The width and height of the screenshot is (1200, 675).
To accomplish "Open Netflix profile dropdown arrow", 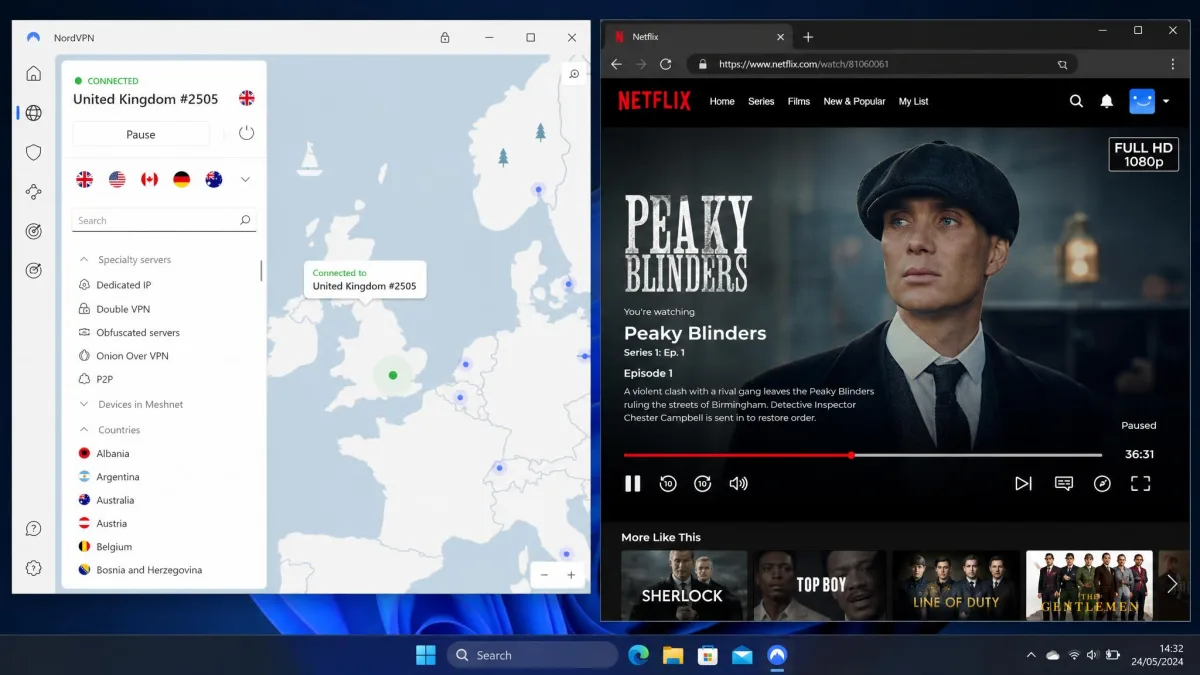I will pyautogui.click(x=1165, y=101).
